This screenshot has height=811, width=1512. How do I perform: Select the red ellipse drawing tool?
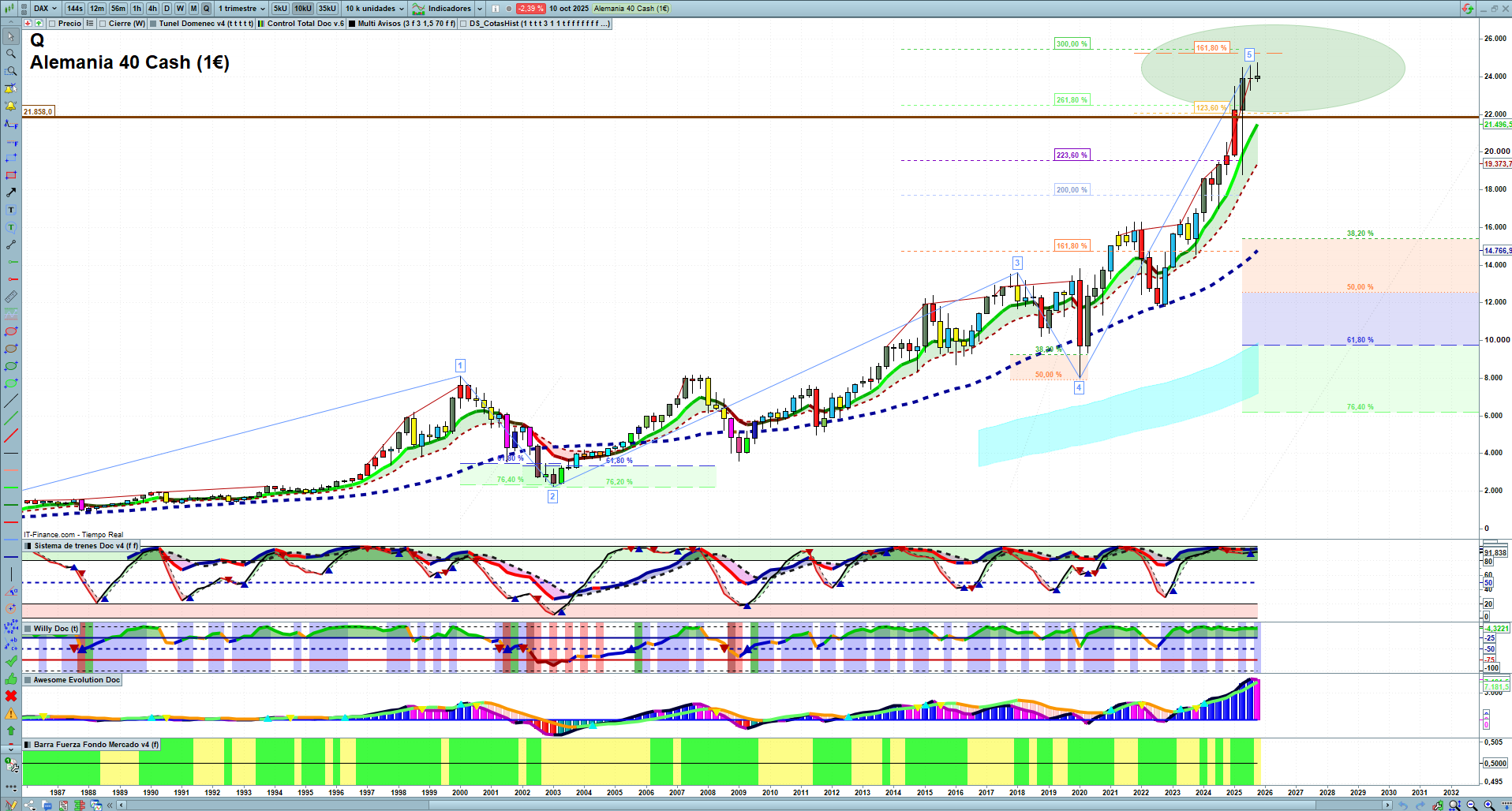pyautogui.click(x=11, y=331)
